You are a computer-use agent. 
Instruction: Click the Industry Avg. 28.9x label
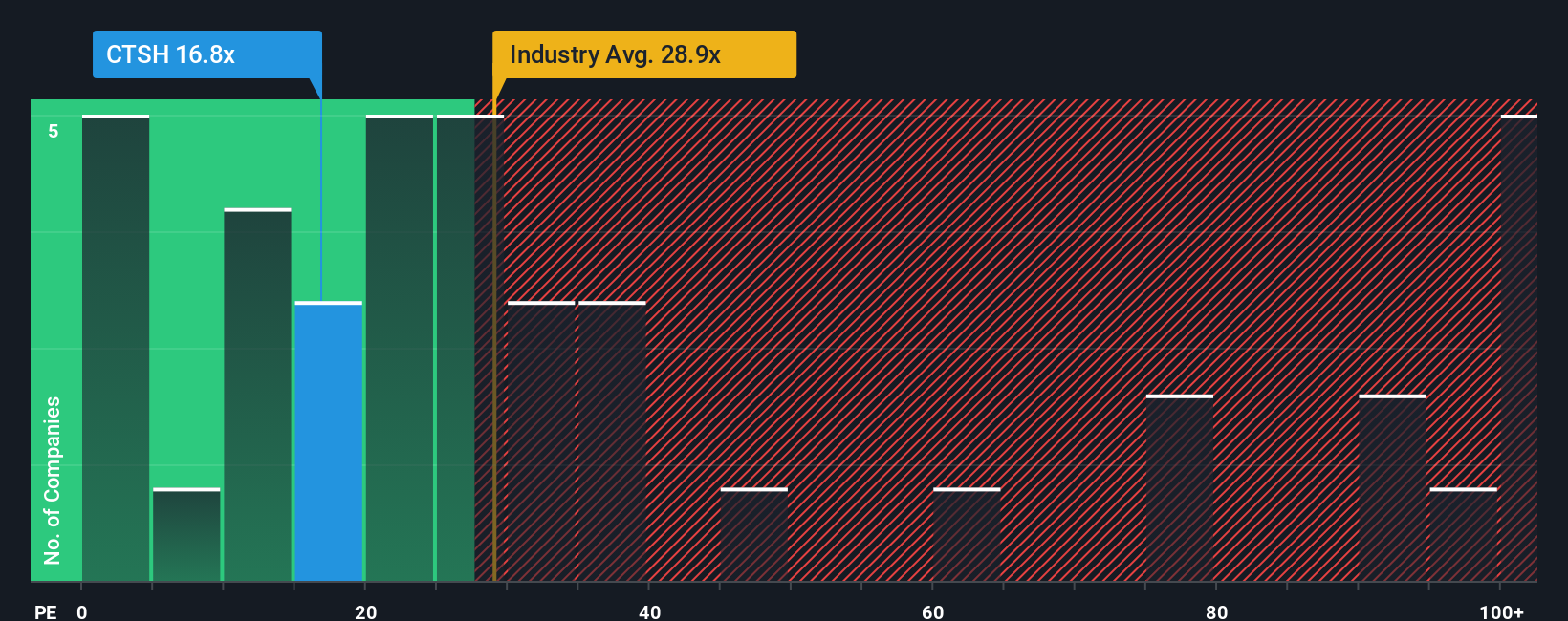tap(643, 54)
